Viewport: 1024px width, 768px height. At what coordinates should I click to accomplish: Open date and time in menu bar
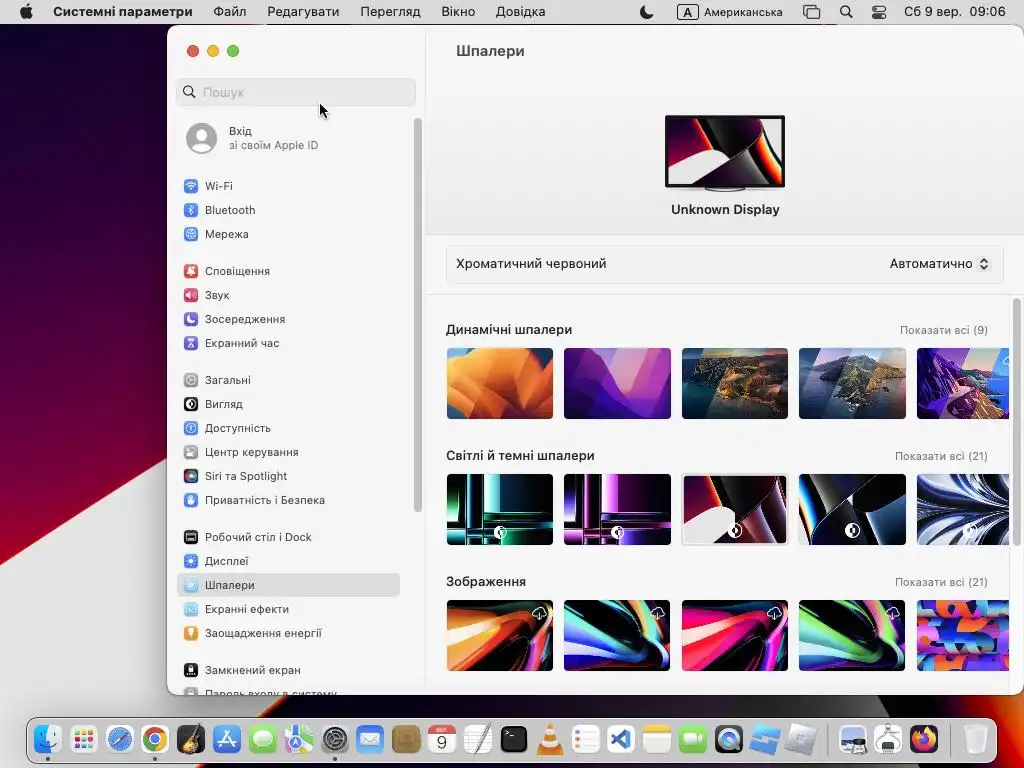click(x=955, y=12)
